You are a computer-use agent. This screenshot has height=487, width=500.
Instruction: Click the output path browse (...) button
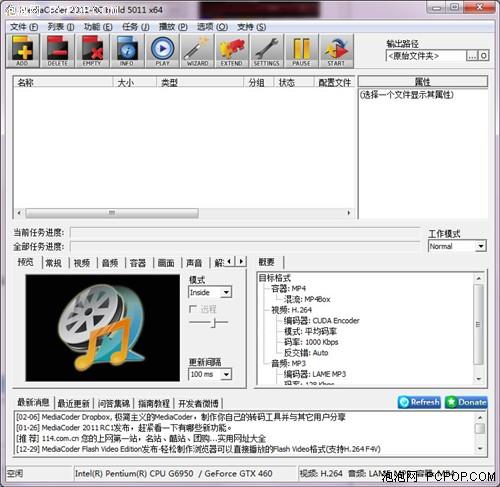(x=472, y=56)
